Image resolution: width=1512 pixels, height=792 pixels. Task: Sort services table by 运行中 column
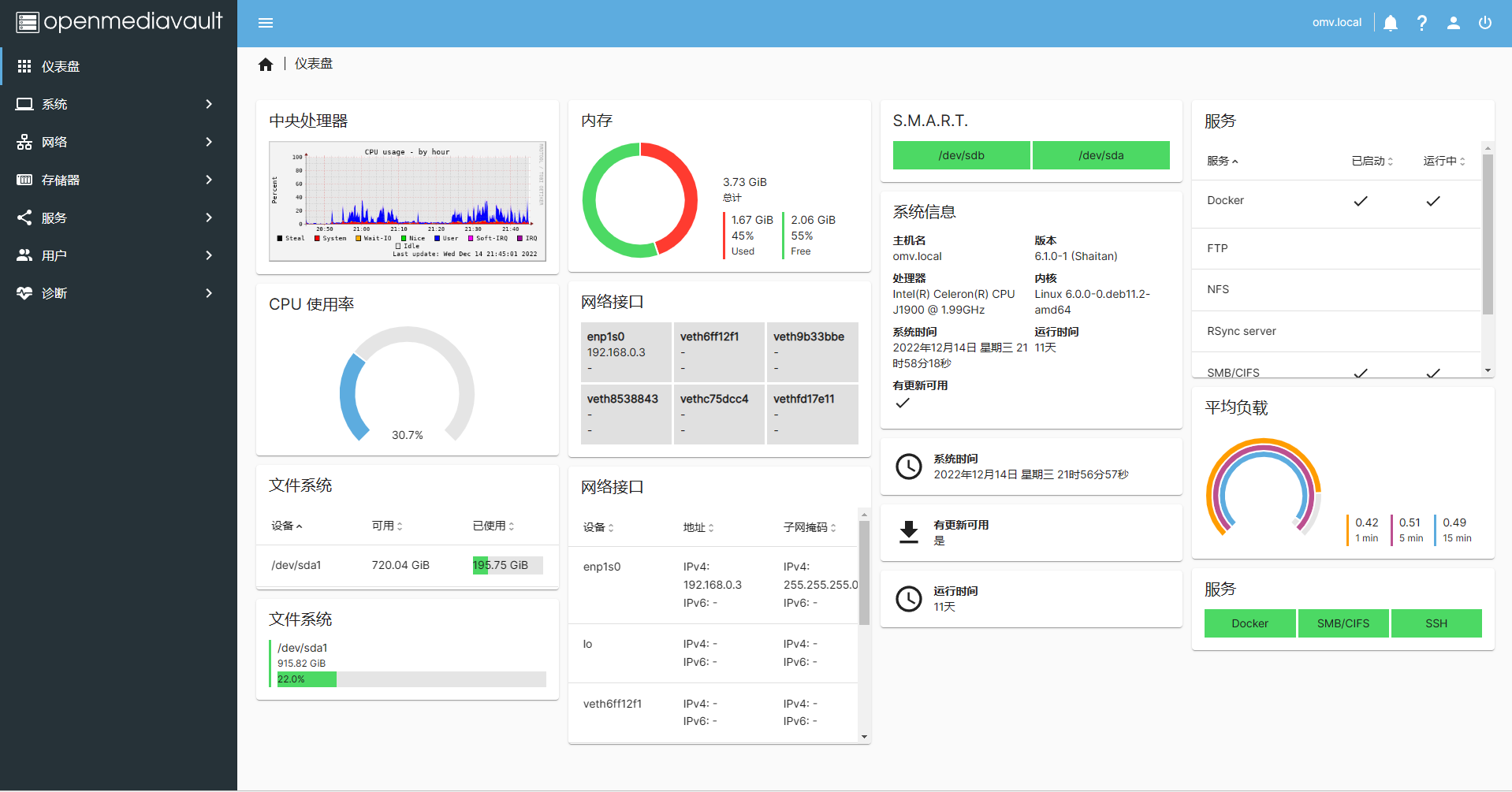pyautogui.click(x=1443, y=161)
